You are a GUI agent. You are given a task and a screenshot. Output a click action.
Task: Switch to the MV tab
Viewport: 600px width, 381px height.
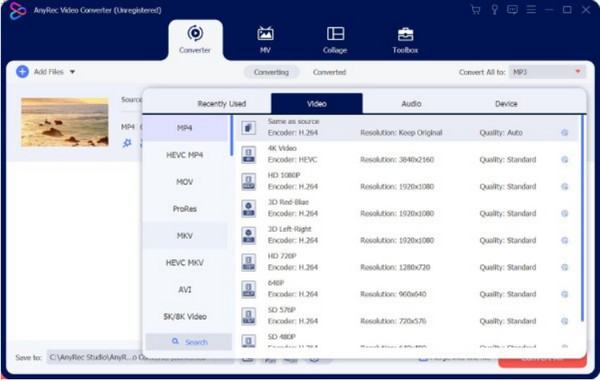point(265,40)
